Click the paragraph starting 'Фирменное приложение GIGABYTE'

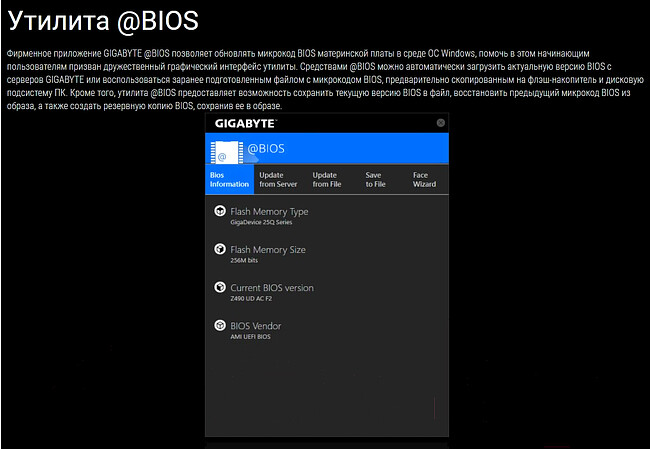click(x=325, y=80)
